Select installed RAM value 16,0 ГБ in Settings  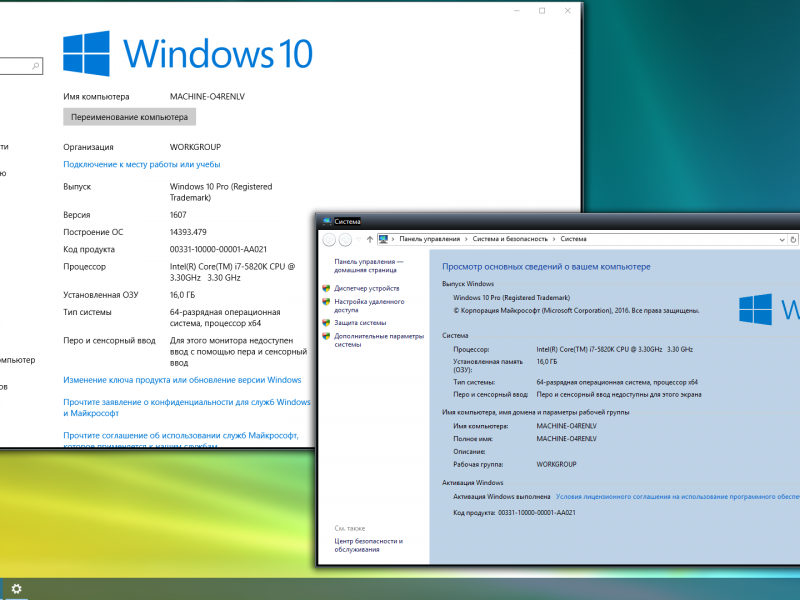tap(182, 295)
